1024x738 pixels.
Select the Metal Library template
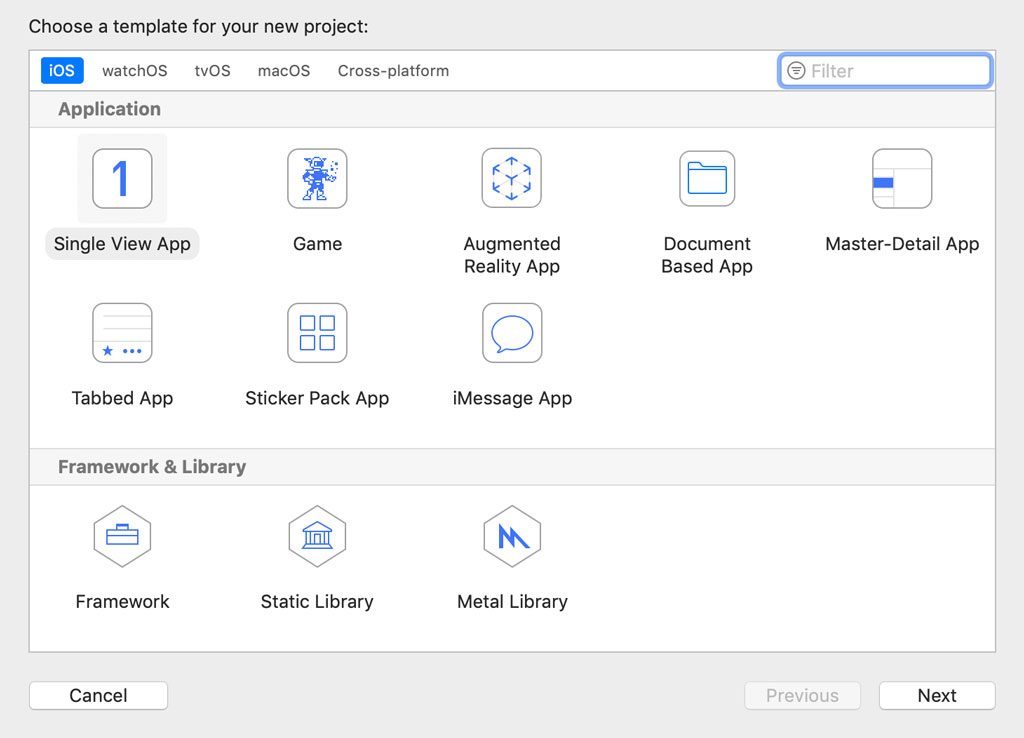click(512, 536)
